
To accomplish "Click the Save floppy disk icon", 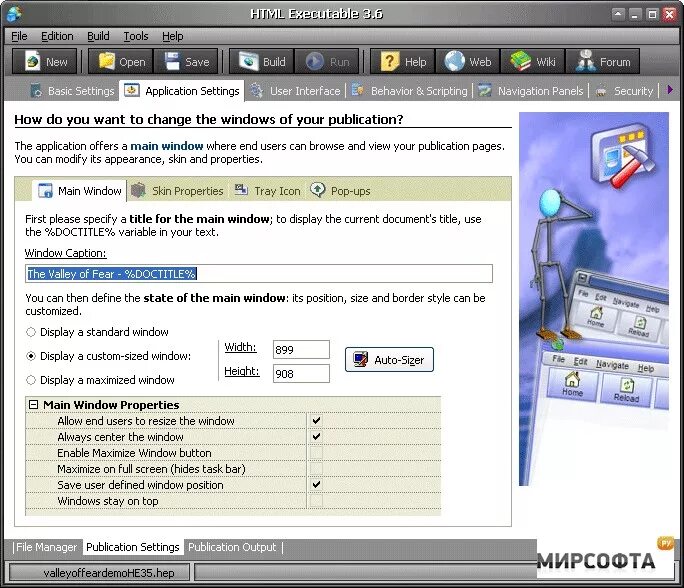I will click(x=172, y=62).
